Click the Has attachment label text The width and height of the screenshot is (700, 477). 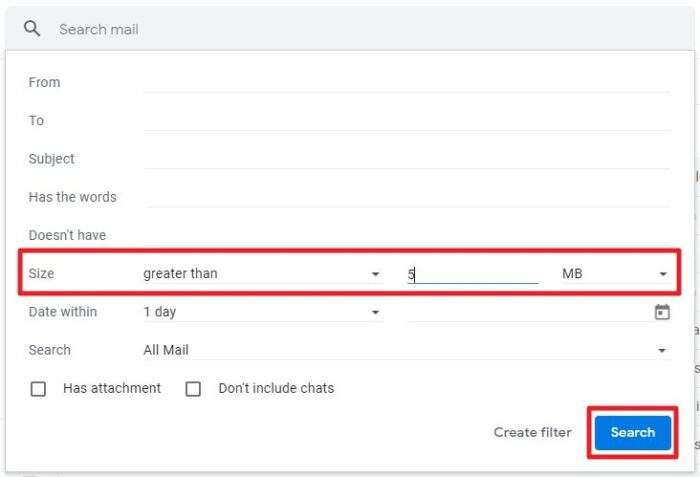pyautogui.click(x=112, y=388)
